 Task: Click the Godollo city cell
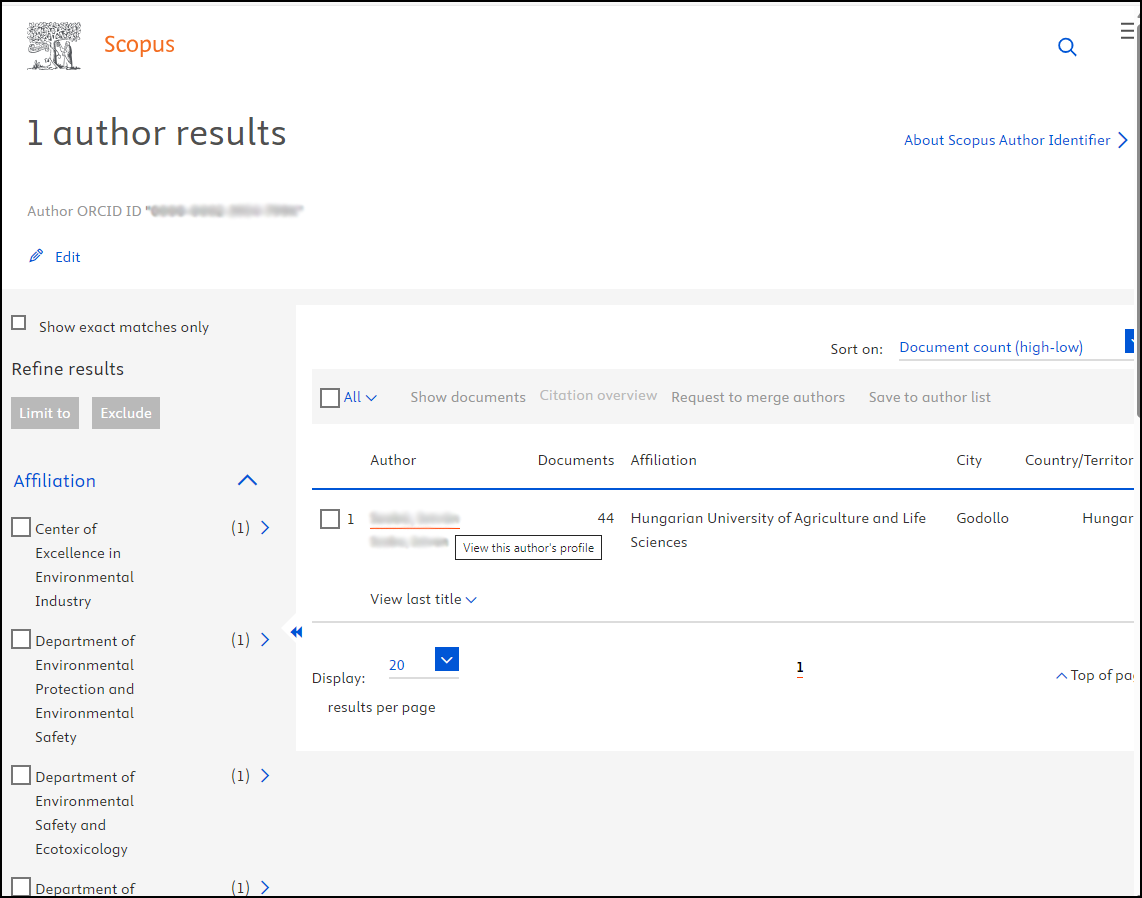pos(982,518)
